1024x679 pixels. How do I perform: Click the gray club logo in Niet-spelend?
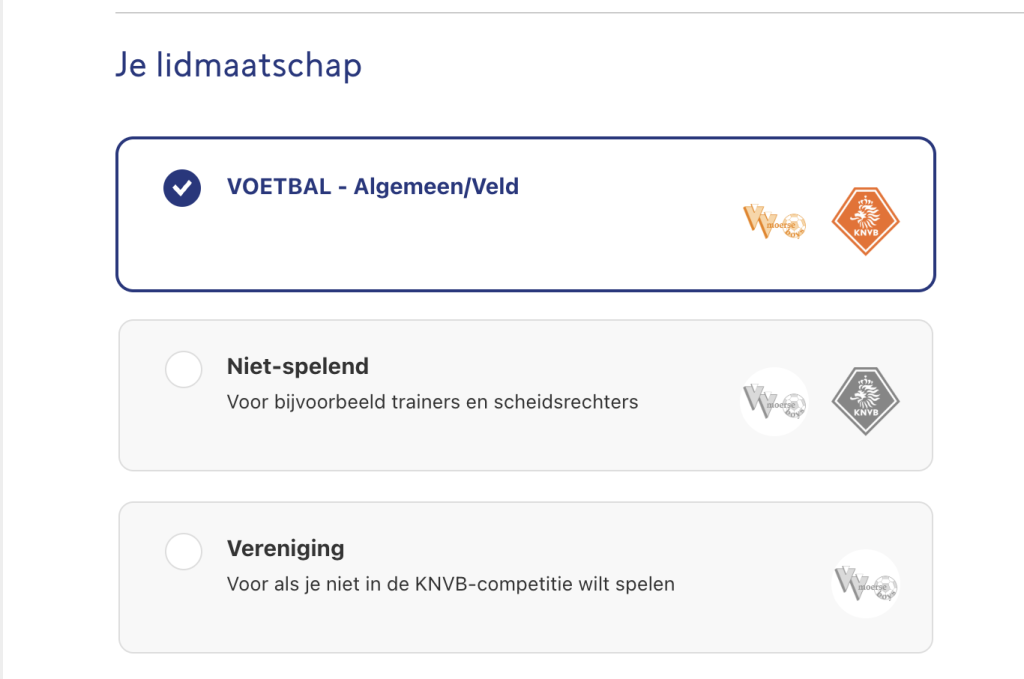pyautogui.click(x=774, y=402)
